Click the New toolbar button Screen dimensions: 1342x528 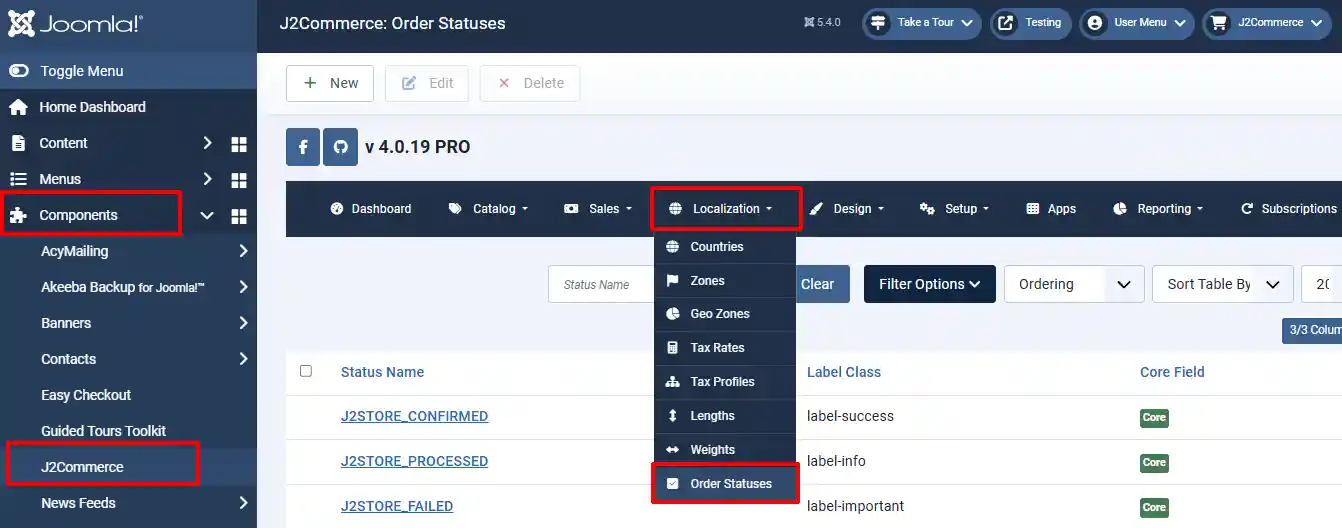tap(330, 83)
